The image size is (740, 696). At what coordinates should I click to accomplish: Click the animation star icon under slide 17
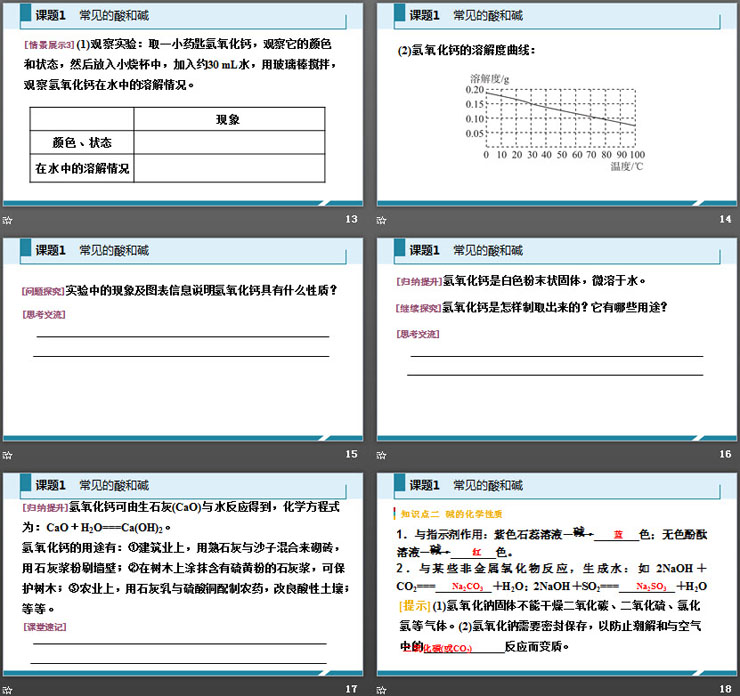8,689
